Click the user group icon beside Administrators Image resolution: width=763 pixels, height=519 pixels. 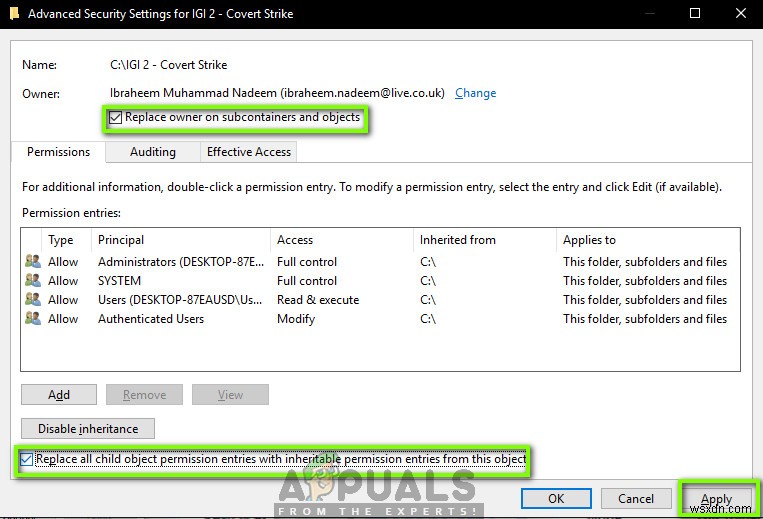[33, 261]
